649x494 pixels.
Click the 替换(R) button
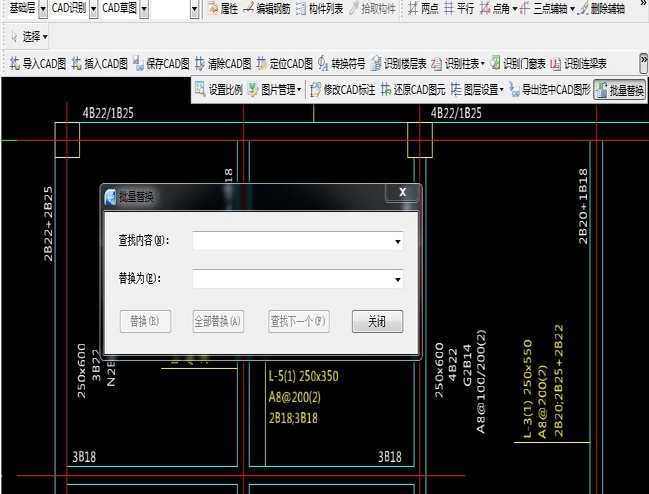tap(145, 321)
